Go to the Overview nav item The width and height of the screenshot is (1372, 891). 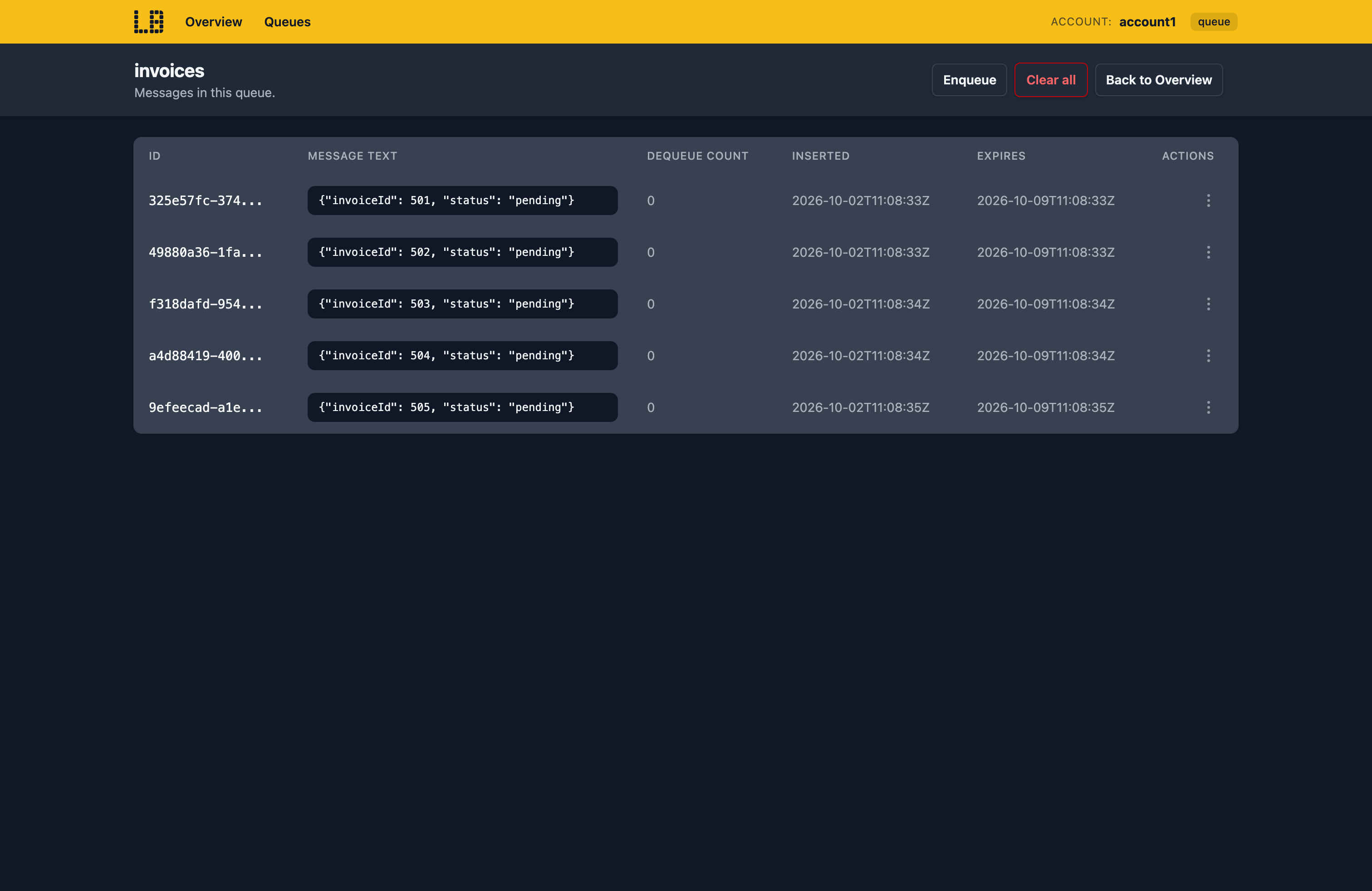[213, 22]
